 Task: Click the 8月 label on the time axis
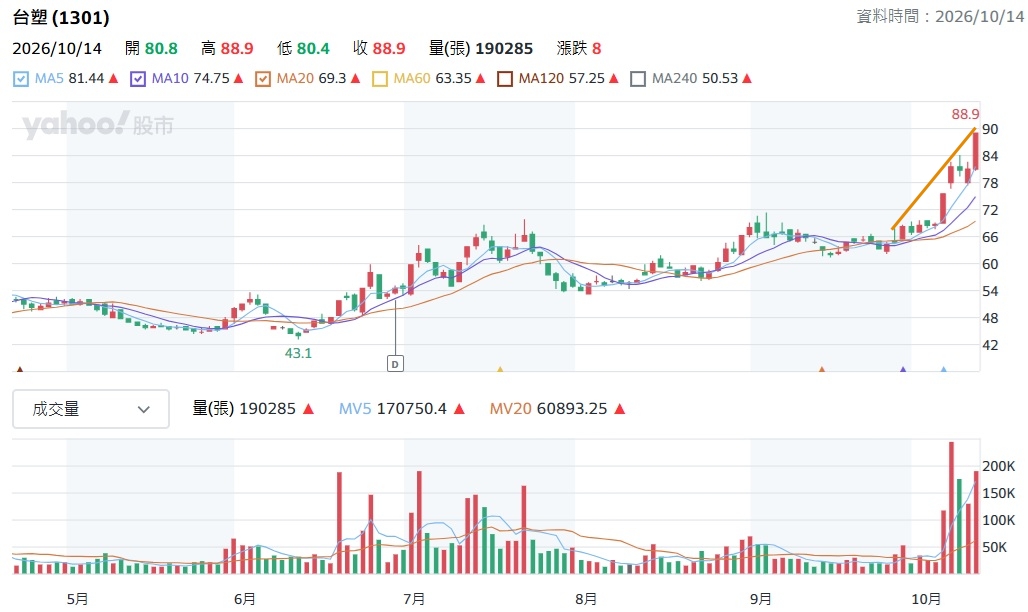(x=585, y=599)
